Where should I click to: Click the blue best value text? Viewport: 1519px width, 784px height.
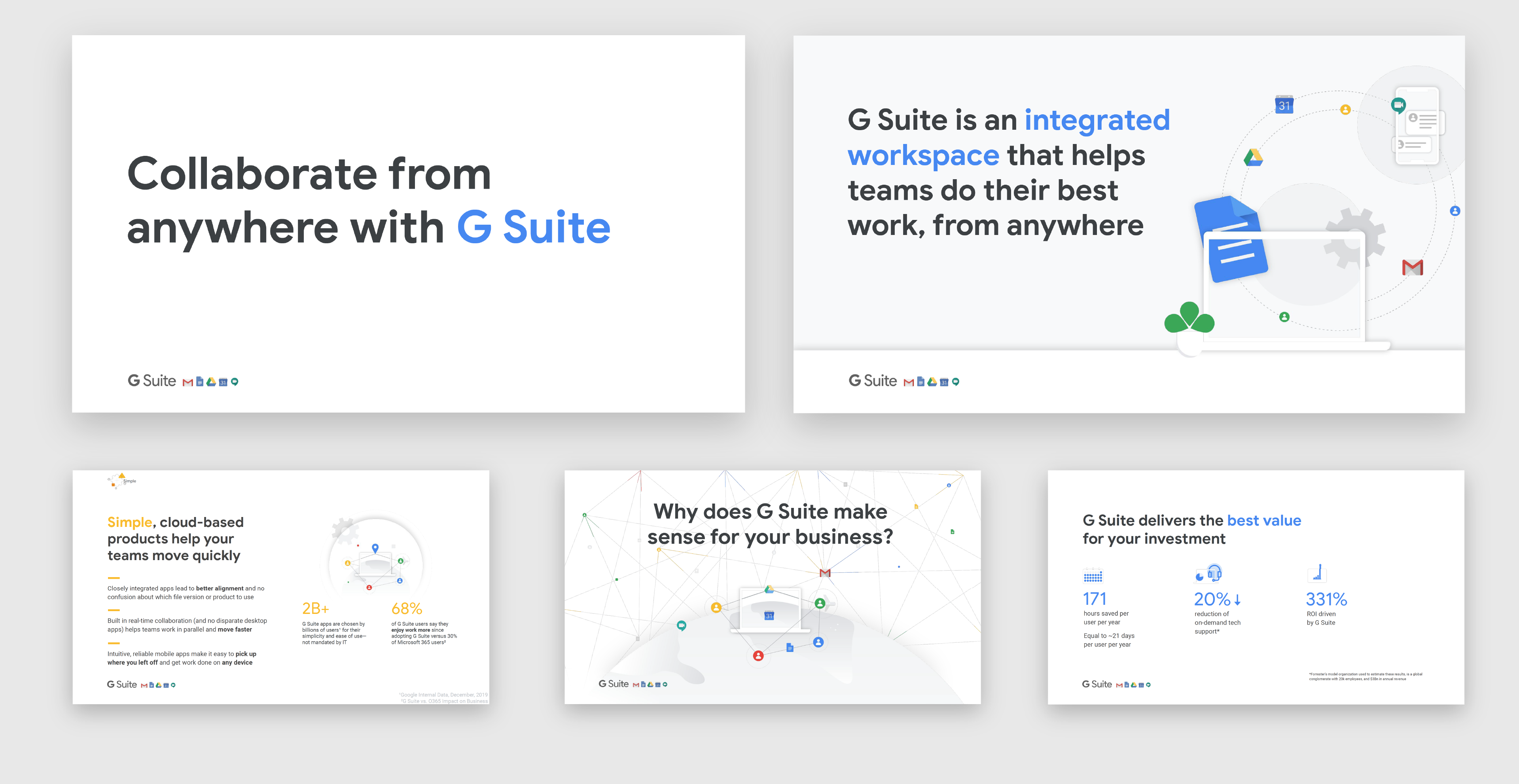pos(1264,521)
